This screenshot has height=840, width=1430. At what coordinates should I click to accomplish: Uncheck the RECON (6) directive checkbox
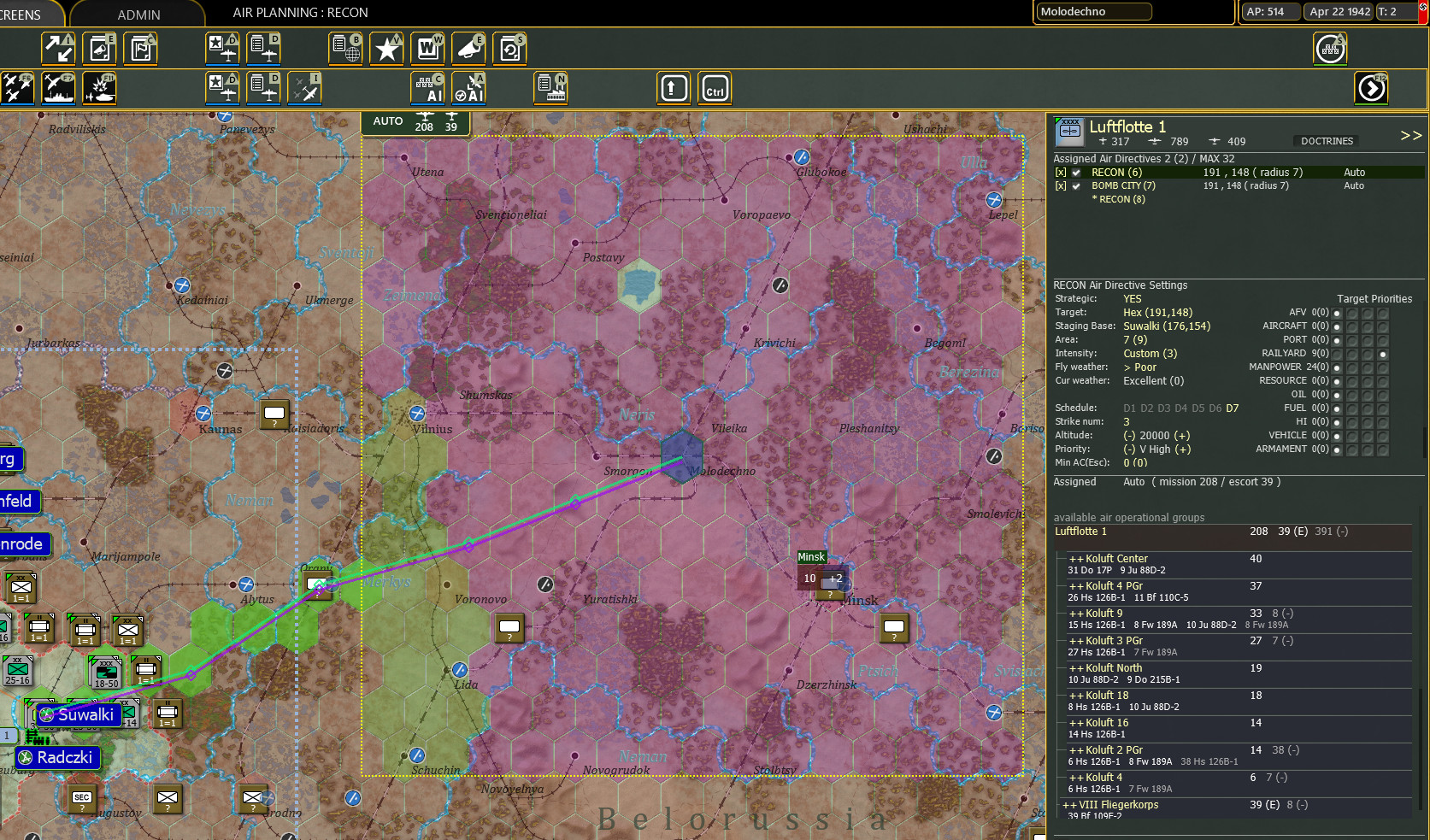tap(1077, 173)
